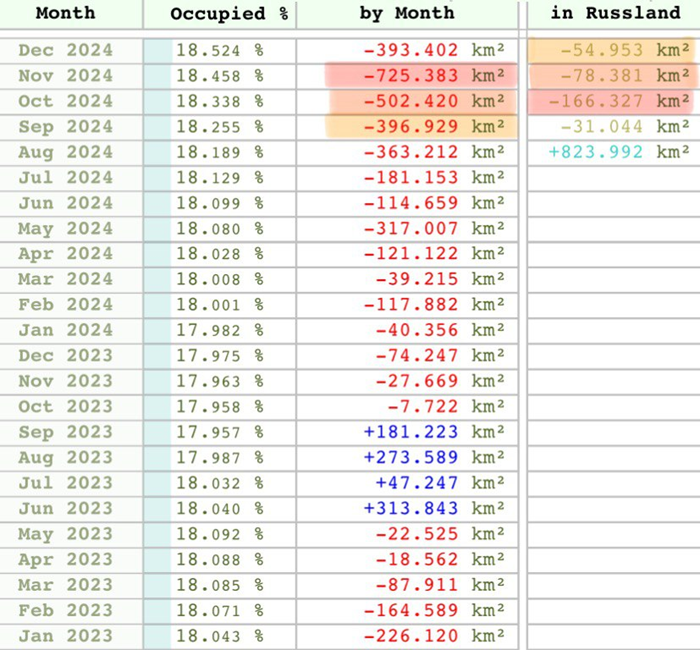
Task: Click the Month column header
Action: click(65, 14)
